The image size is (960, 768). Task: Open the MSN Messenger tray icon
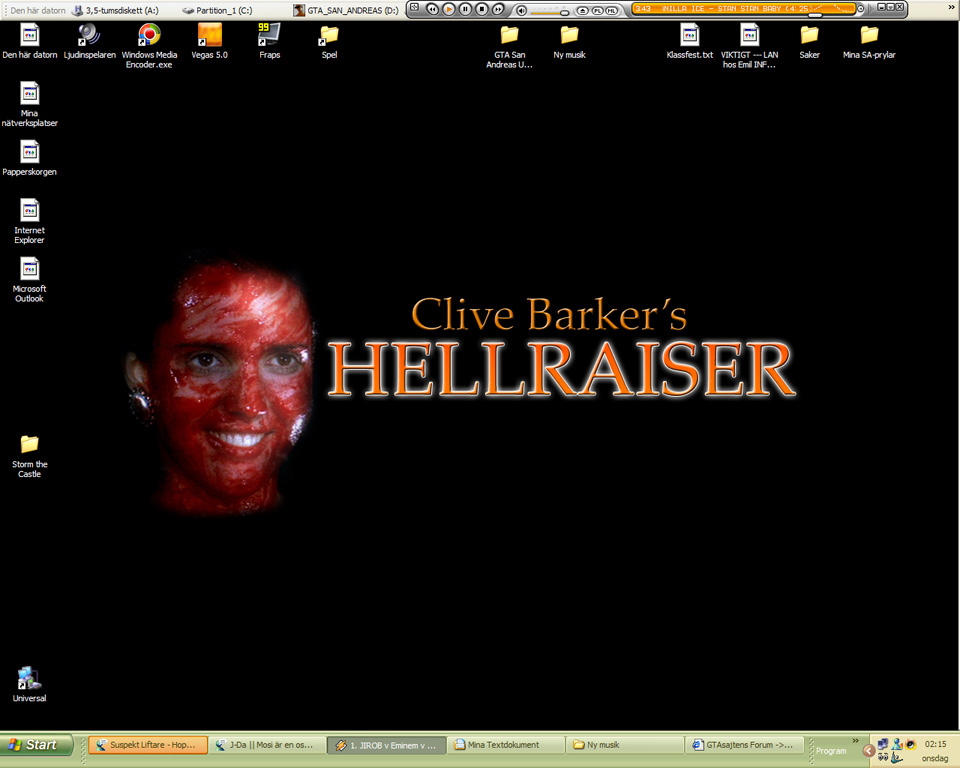coord(897,744)
